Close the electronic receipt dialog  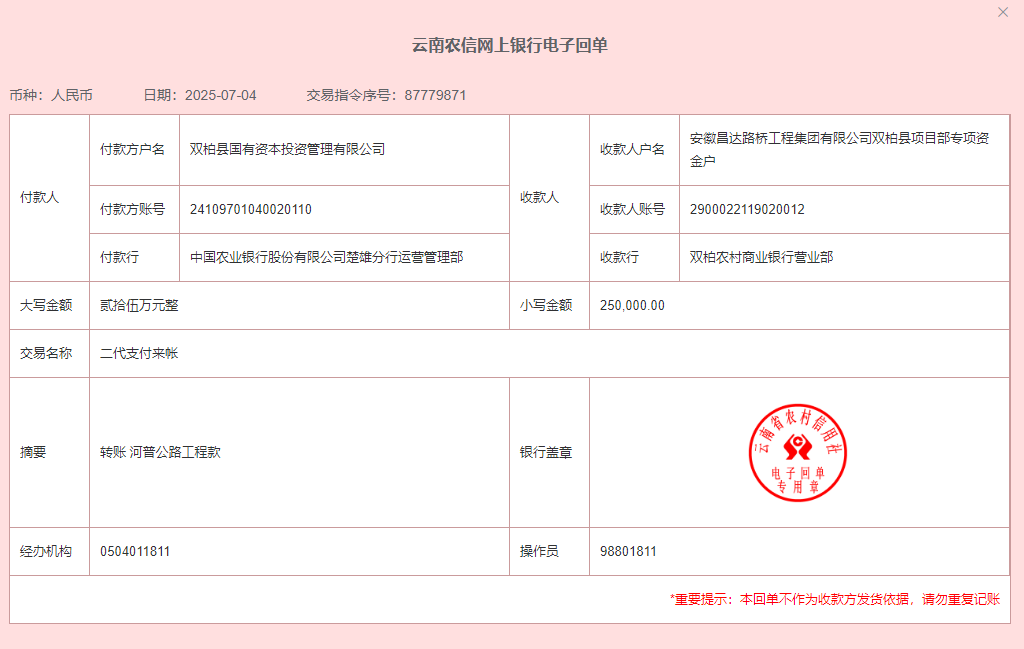click(1003, 12)
